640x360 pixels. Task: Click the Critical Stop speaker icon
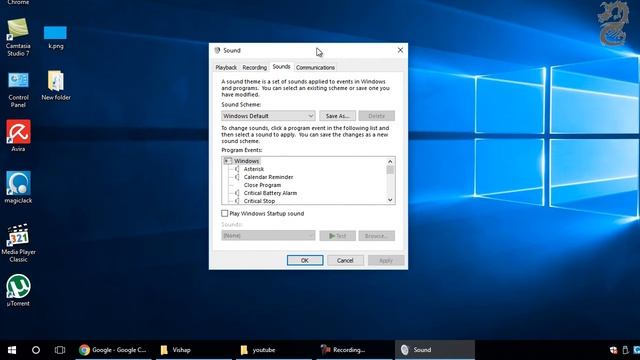(x=237, y=201)
